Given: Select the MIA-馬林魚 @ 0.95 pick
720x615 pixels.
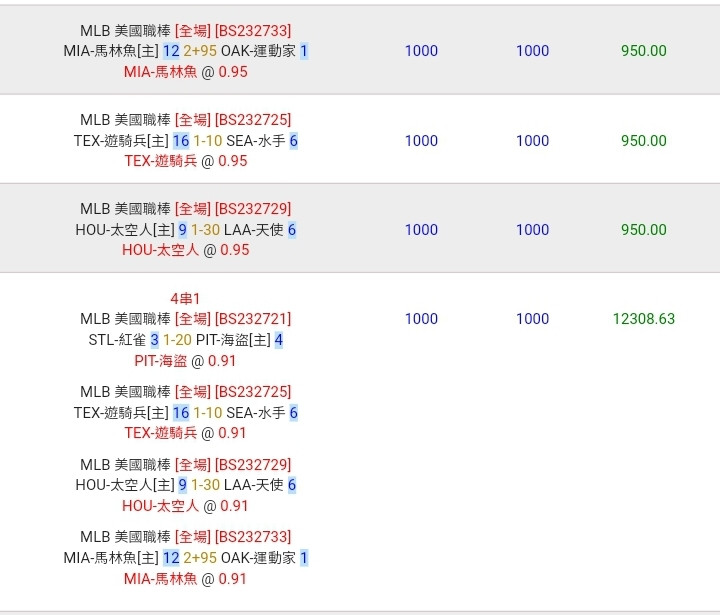Looking at the screenshot, I should [185, 72].
